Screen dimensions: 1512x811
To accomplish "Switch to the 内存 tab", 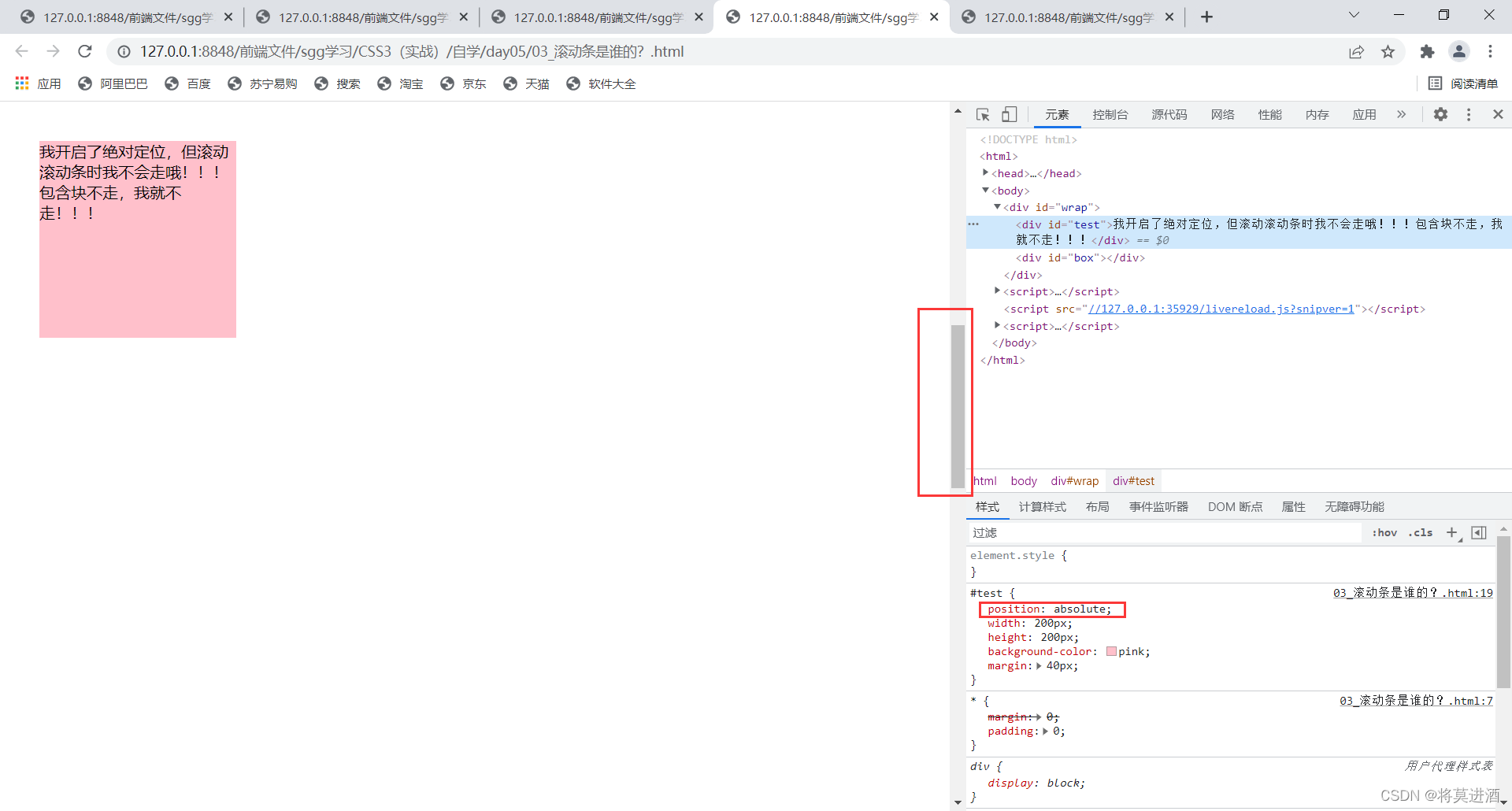I will click(x=1317, y=115).
